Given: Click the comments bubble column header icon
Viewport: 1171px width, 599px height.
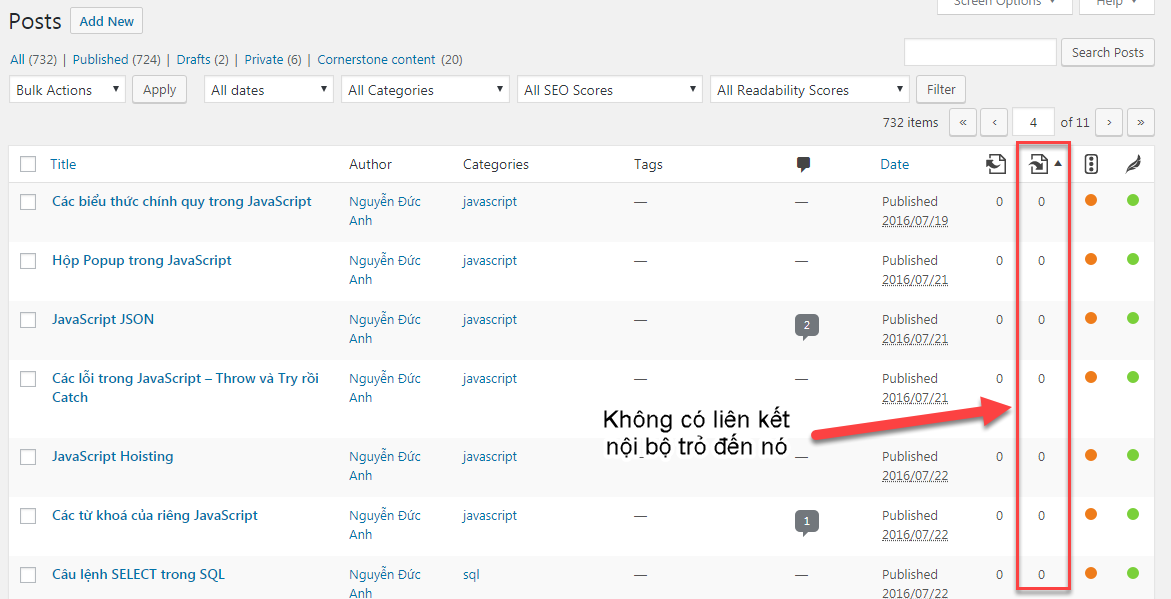Looking at the screenshot, I should point(802,165).
